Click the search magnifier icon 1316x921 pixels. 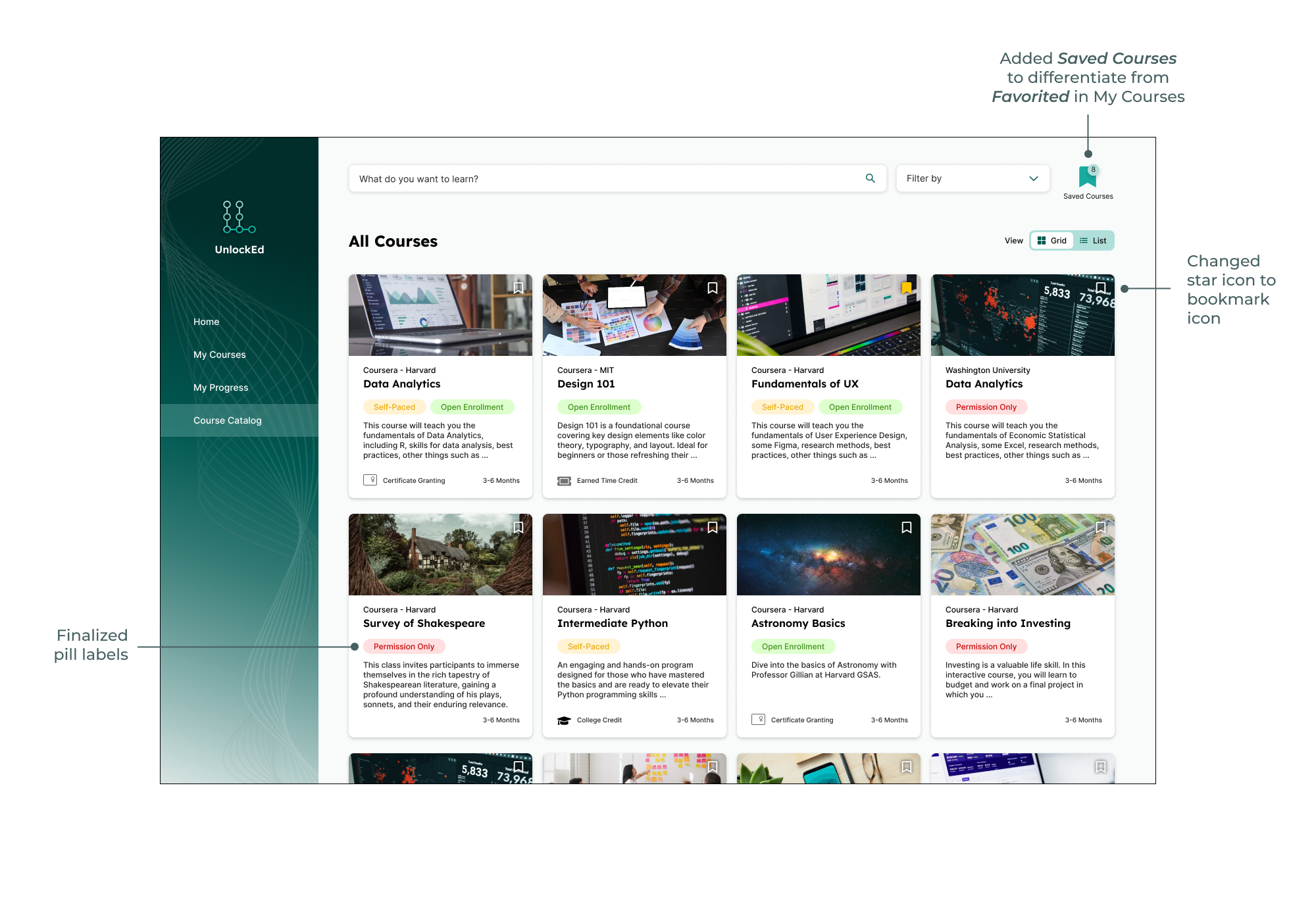coord(870,178)
